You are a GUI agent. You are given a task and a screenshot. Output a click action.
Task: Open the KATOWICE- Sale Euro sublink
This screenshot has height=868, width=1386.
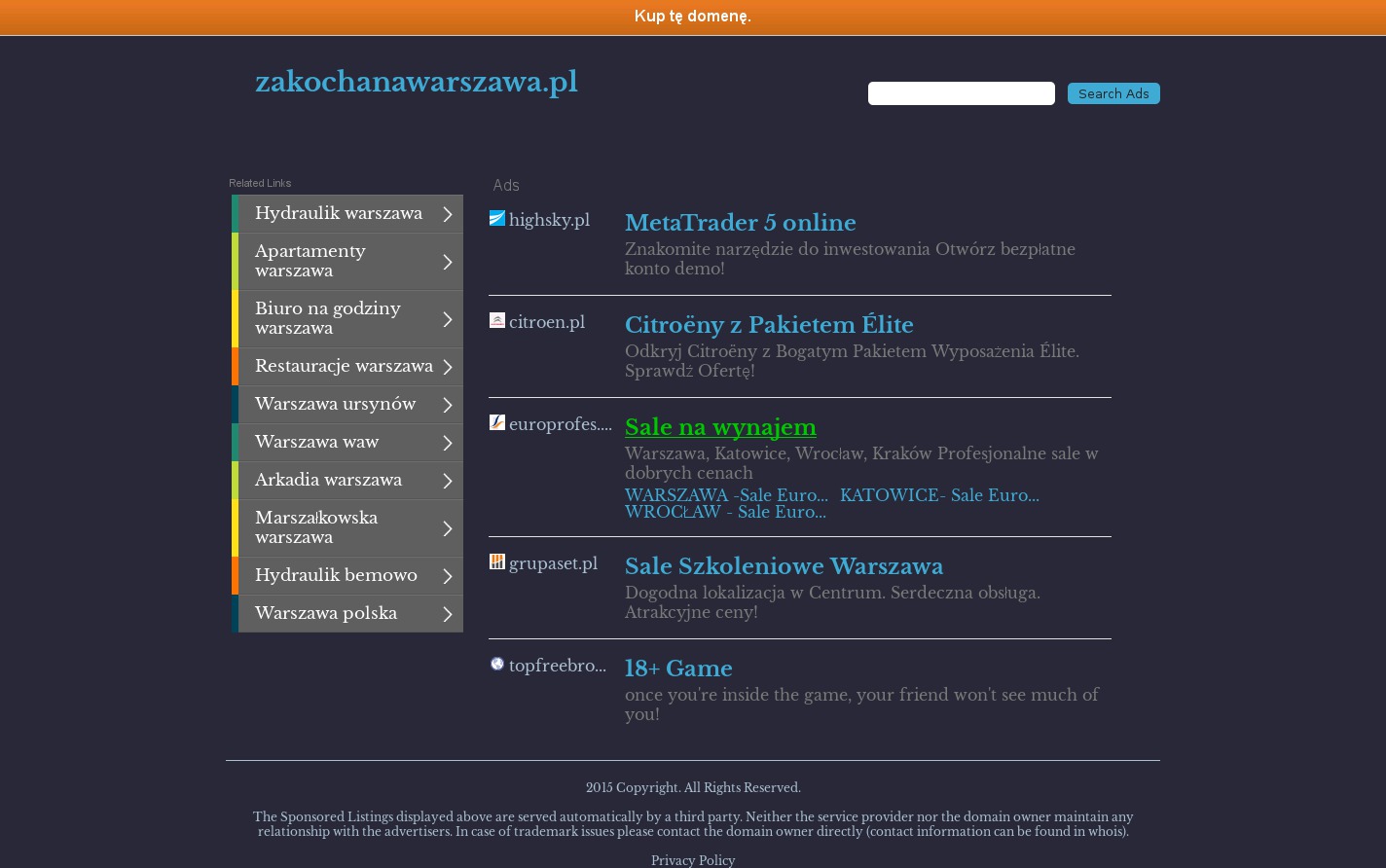click(938, 495)
